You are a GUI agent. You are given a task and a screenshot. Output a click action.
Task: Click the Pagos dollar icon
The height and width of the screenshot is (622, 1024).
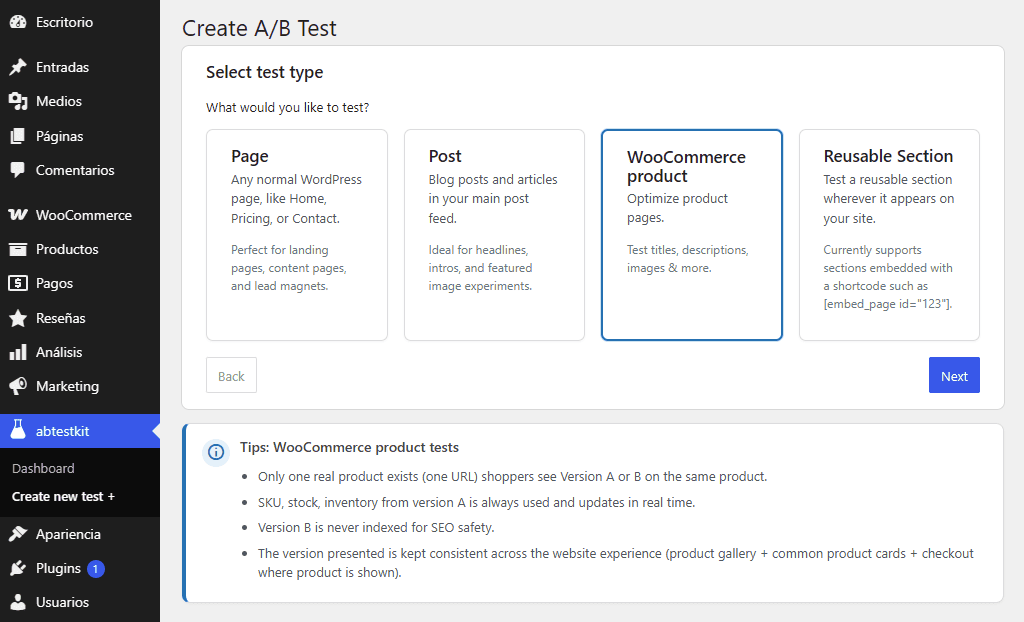[x=18, y=283]
